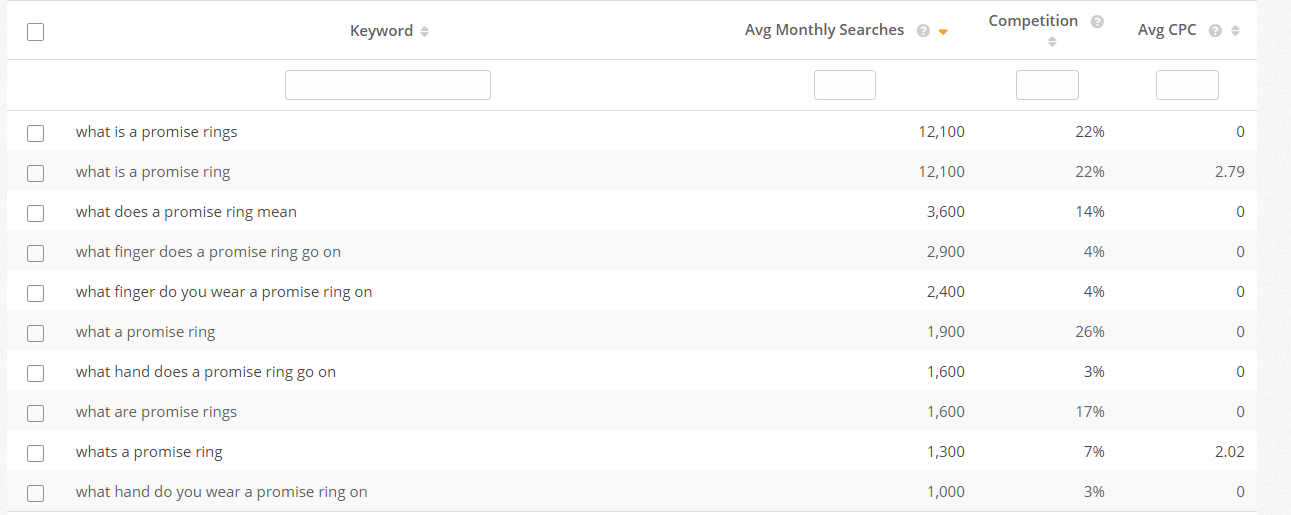This screenshot has height=515, width=1291.
Task: Click the Avg CPC filter field
Action: point(1187,85)
